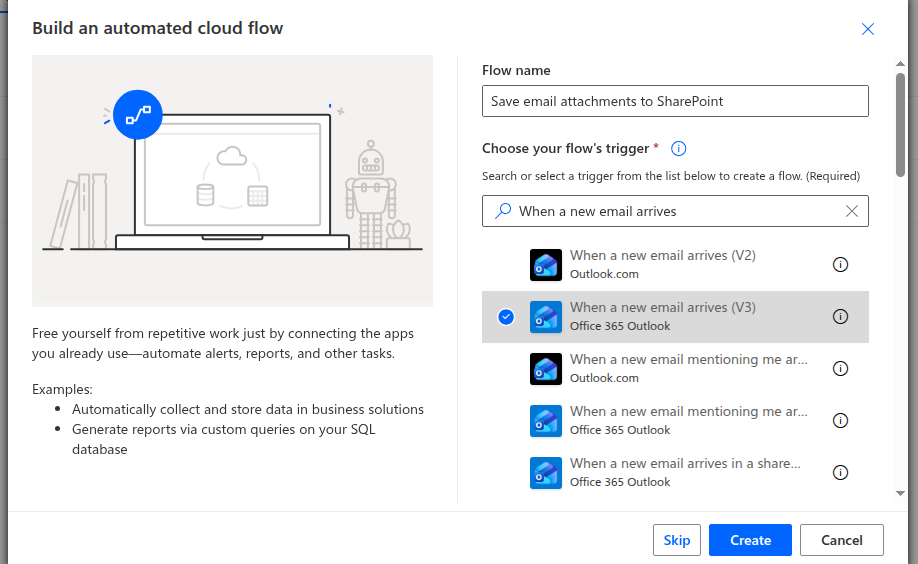Click the Cancel button

coord(841,540)
